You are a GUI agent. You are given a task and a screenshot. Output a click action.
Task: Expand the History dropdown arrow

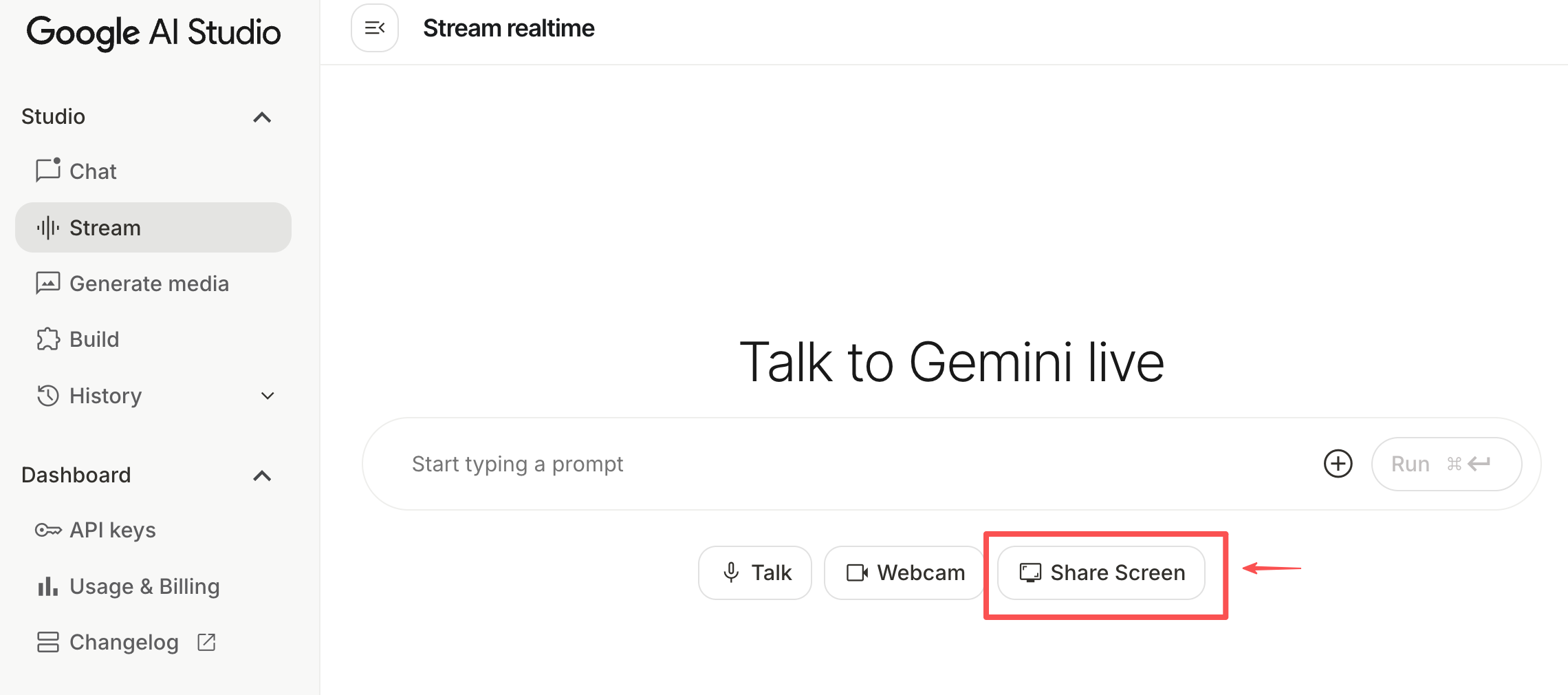268,396
